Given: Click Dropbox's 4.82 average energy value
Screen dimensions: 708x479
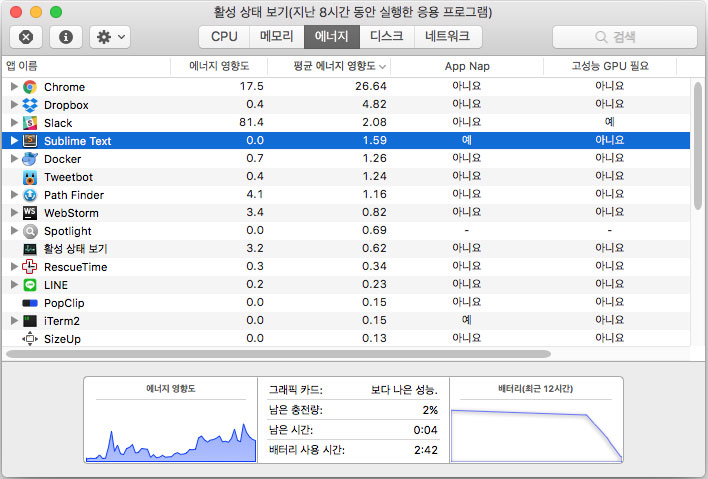Looking at the screenshot, I should coord(374,104).
